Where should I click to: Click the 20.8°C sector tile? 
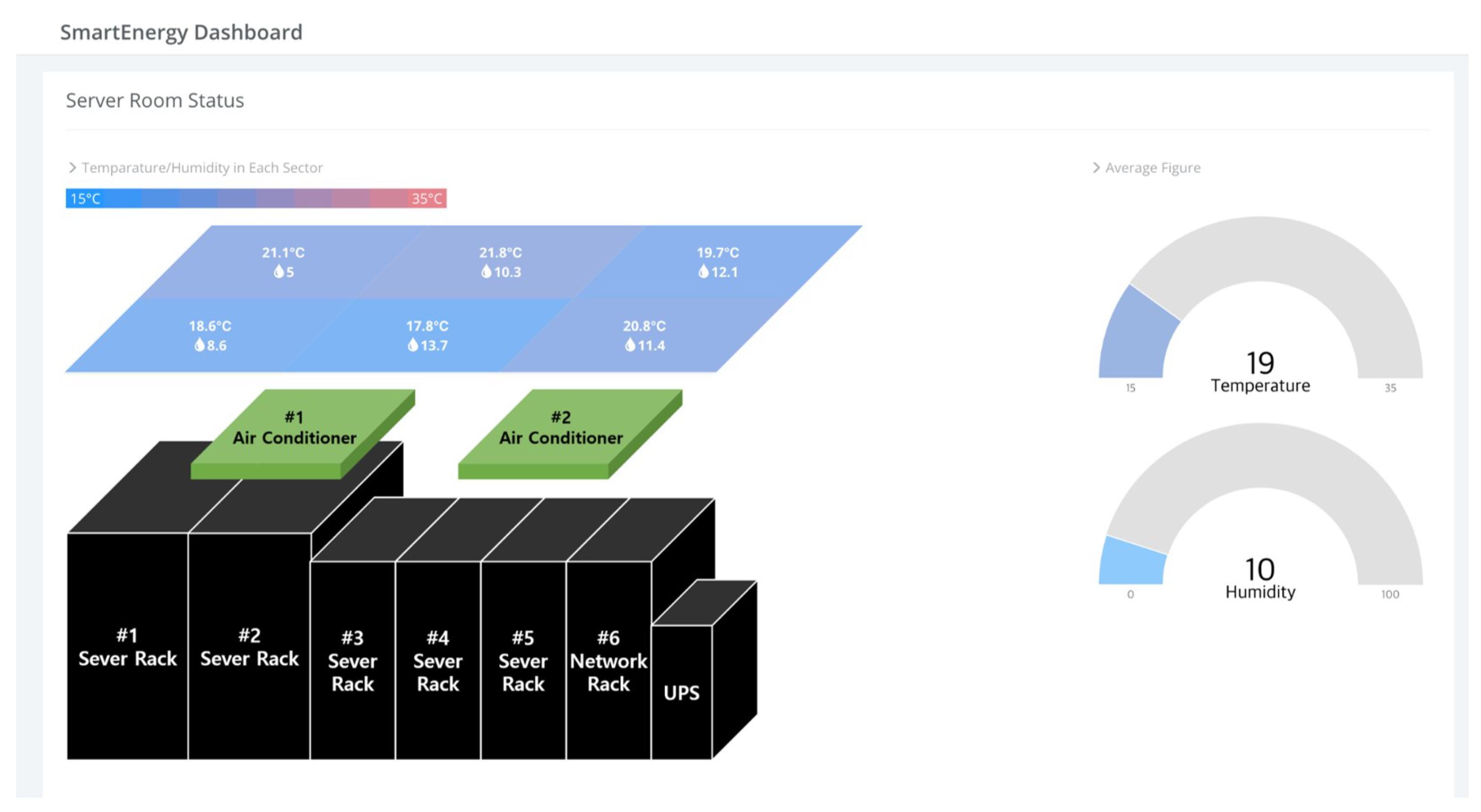coord(644,335)
